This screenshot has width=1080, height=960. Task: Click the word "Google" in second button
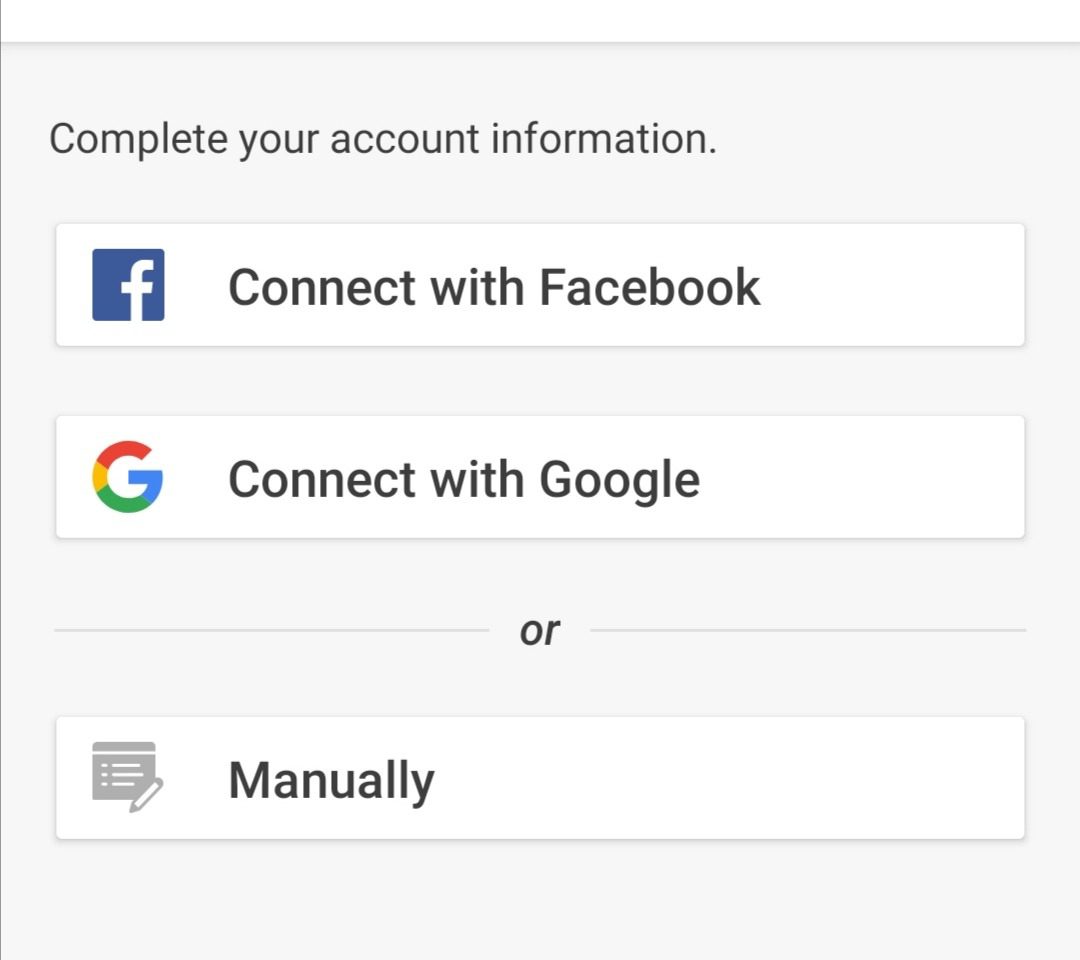[619, 479]
